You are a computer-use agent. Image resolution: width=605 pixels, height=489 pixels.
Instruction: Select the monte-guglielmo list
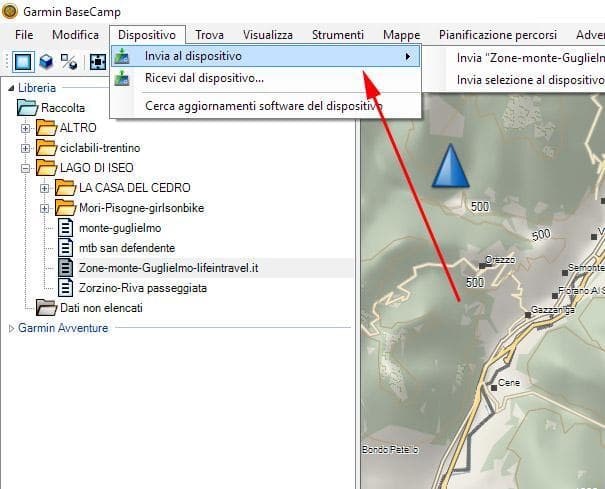coord(120,228)
